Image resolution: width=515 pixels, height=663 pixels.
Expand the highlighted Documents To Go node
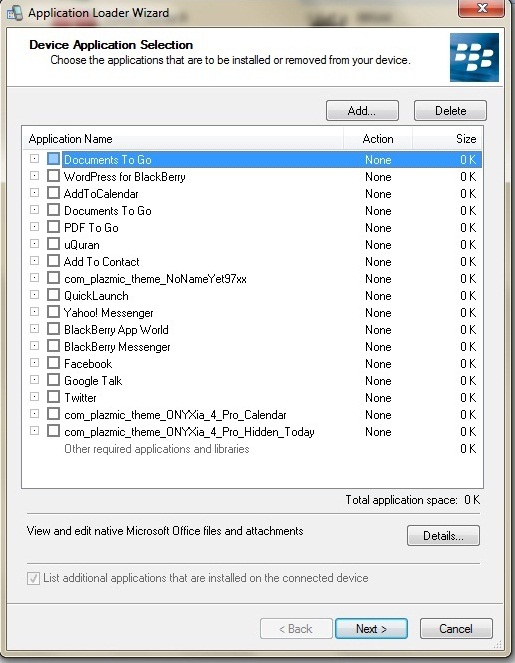(x=35, y=159)
